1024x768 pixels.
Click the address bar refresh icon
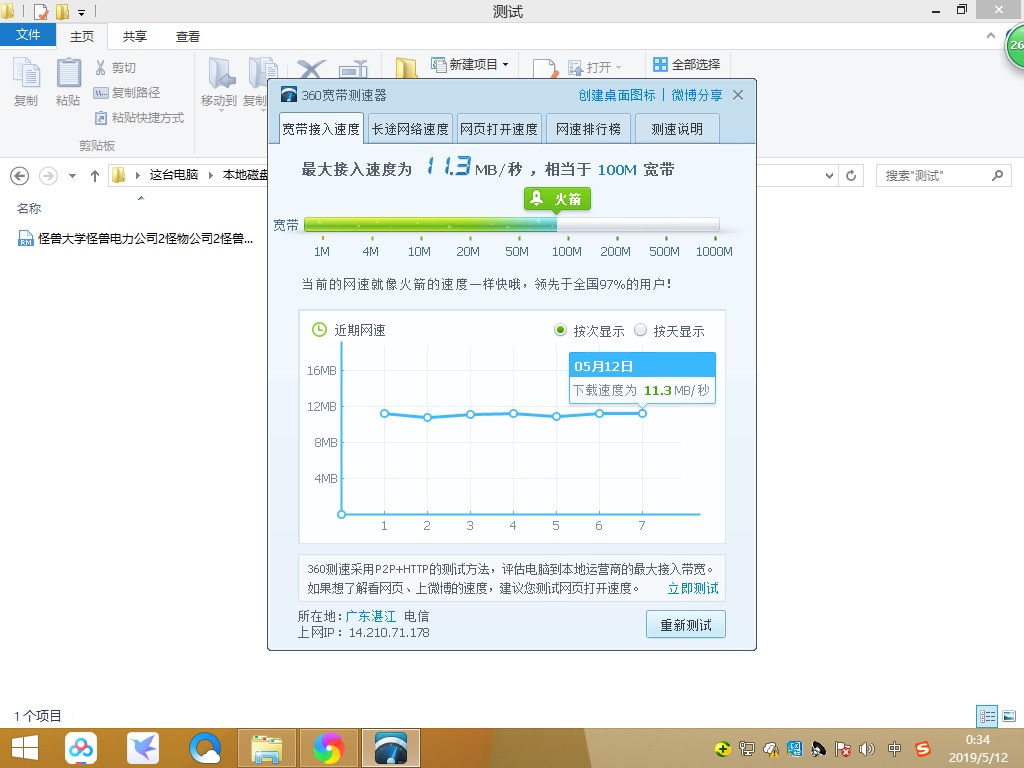click(x=851, y=176)
